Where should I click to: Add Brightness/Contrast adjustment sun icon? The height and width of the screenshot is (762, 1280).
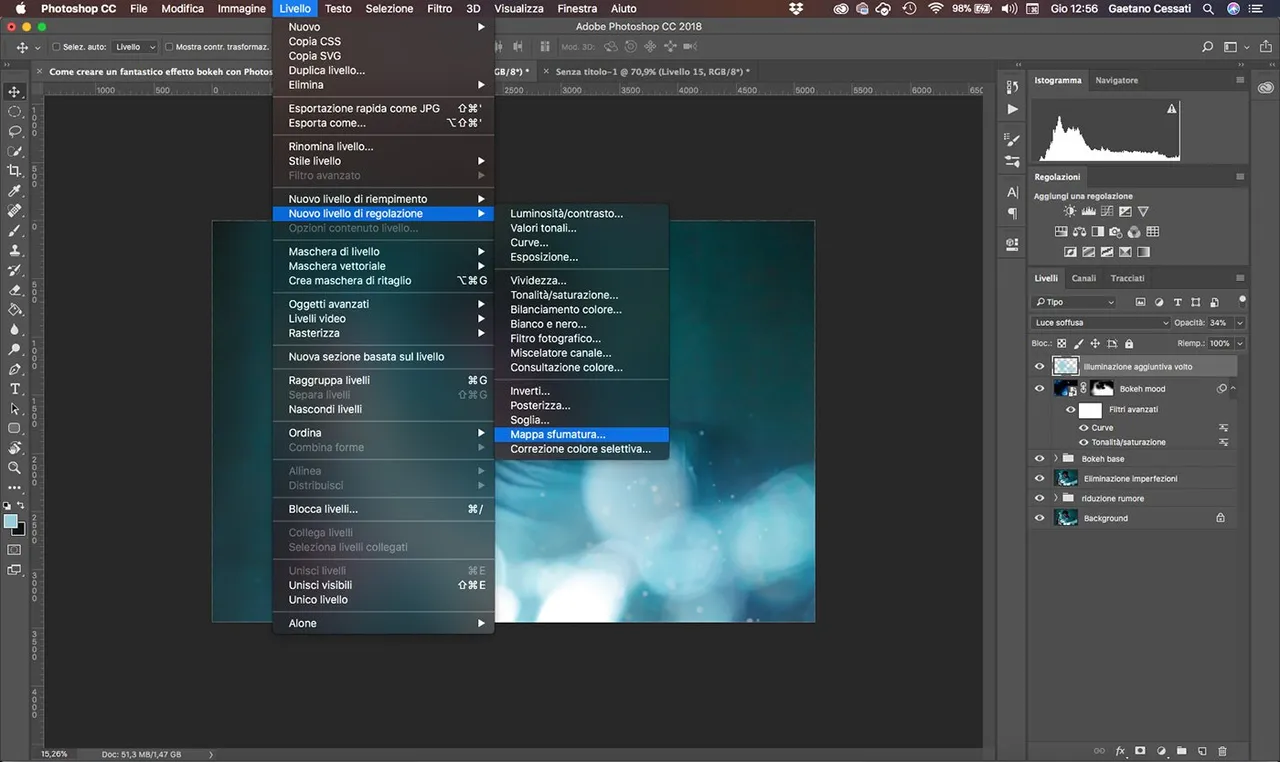[1070, 212]
